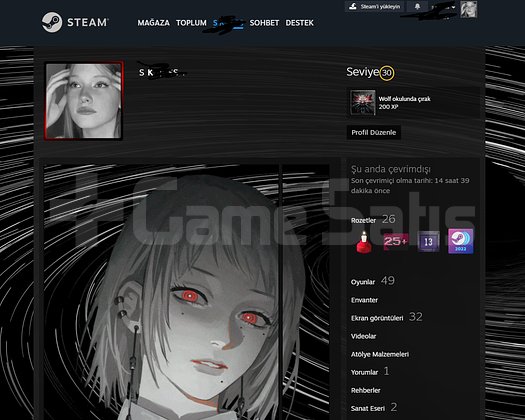Click the 25+ game collector badge
525x420 pixels.
click(x=395, y=241)
